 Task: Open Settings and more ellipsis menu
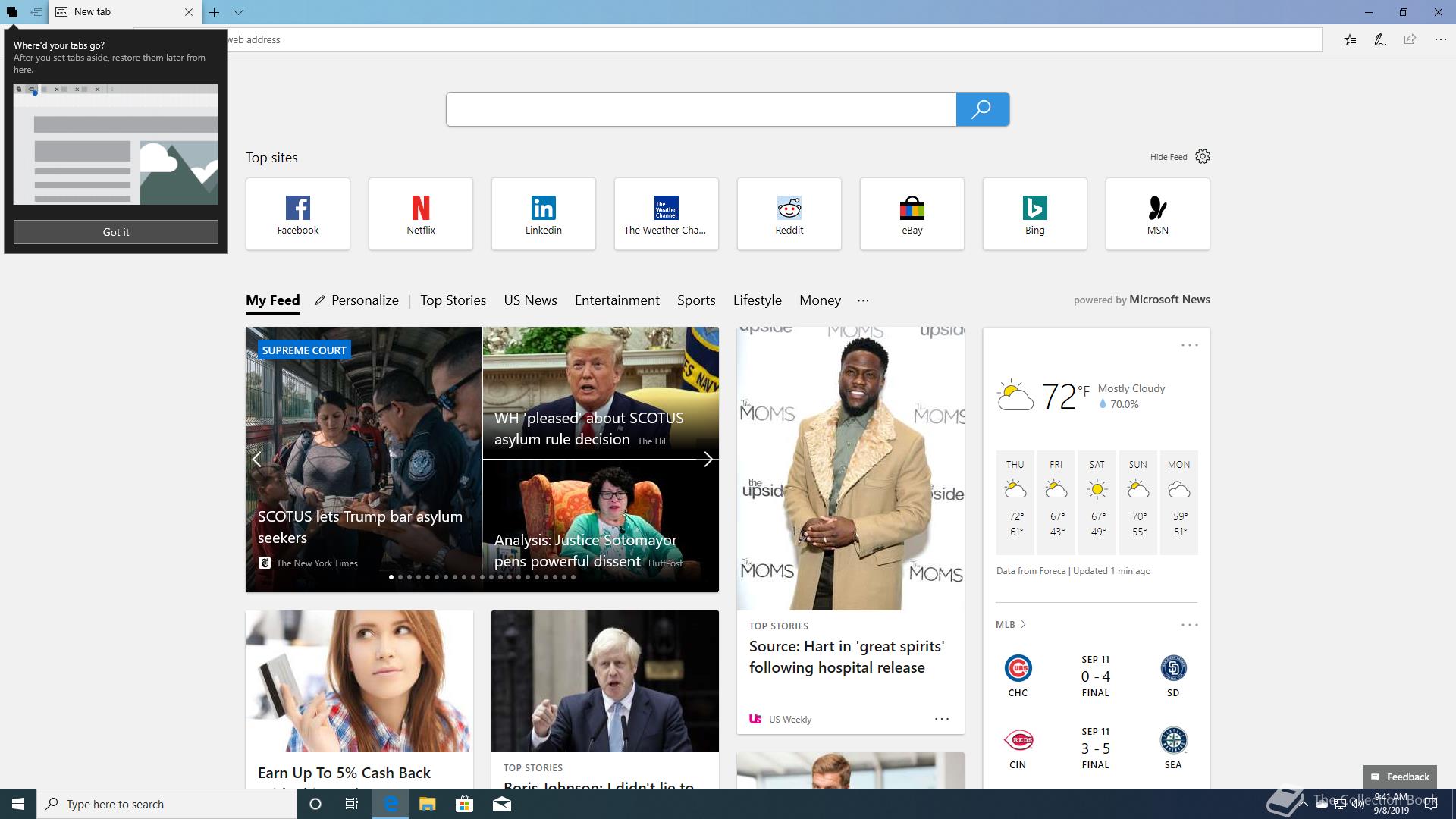(1440, 39)
